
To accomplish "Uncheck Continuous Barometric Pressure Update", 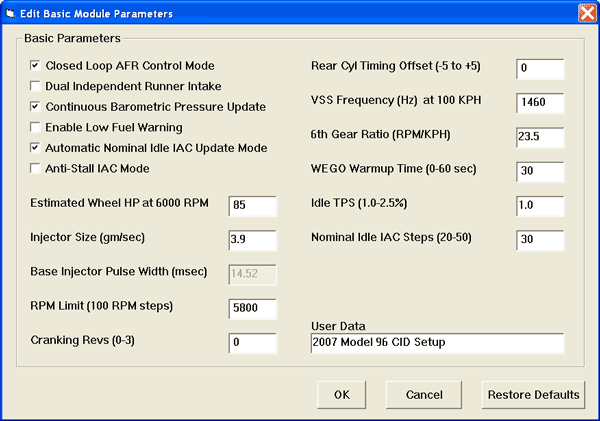I will (x=36, y=106).
